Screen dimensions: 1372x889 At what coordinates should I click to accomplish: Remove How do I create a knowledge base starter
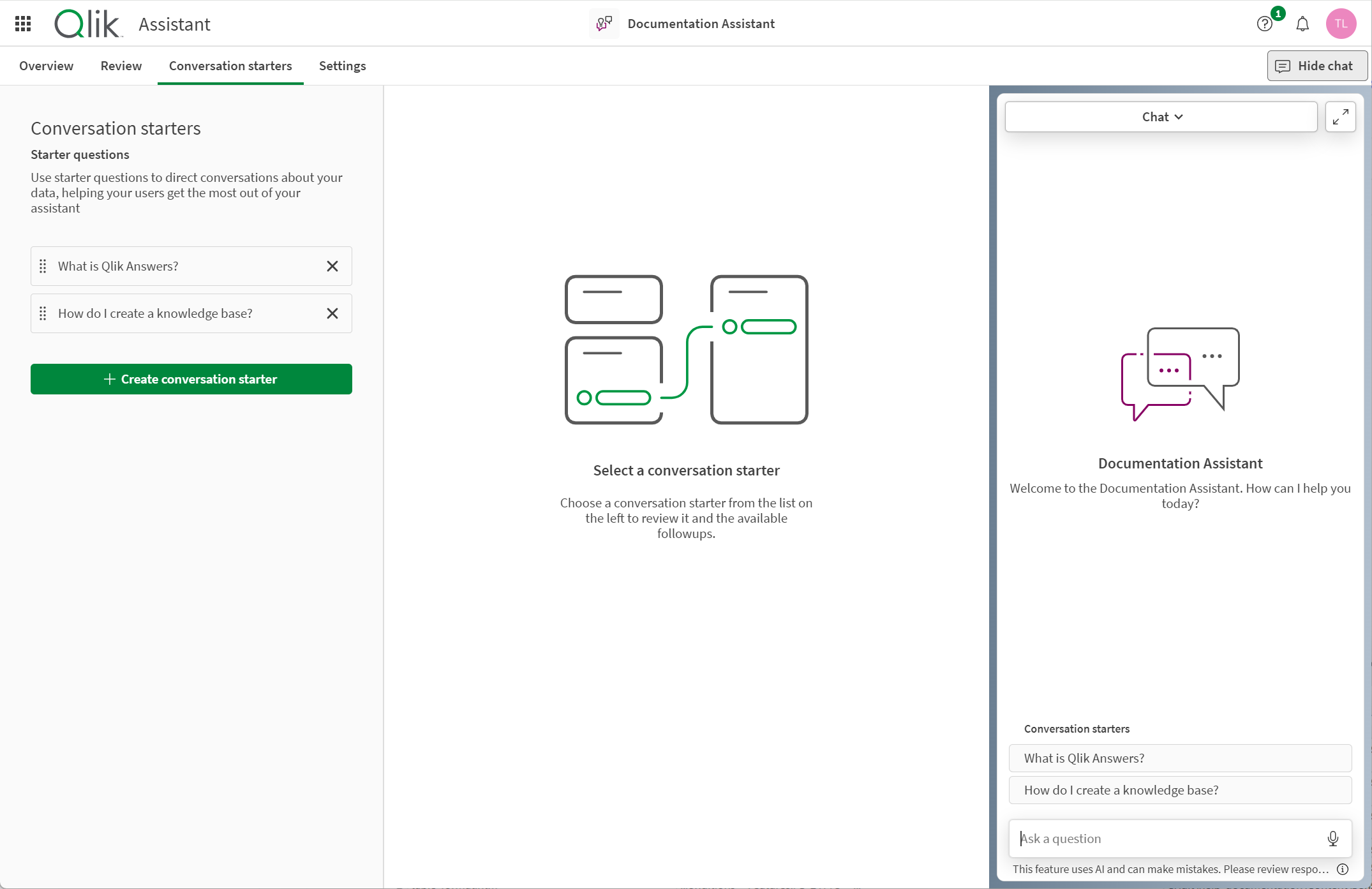click(332, 313)
